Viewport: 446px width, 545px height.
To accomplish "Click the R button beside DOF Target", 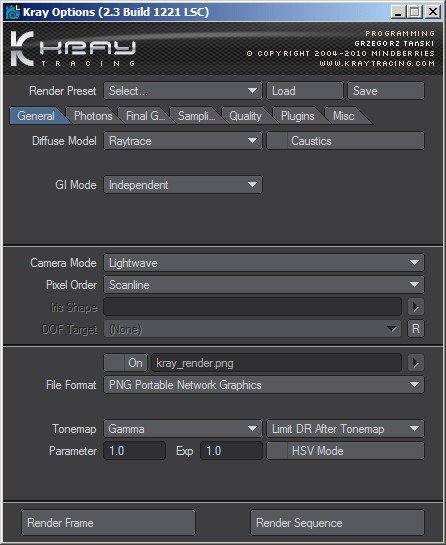I will coord(416,329).
